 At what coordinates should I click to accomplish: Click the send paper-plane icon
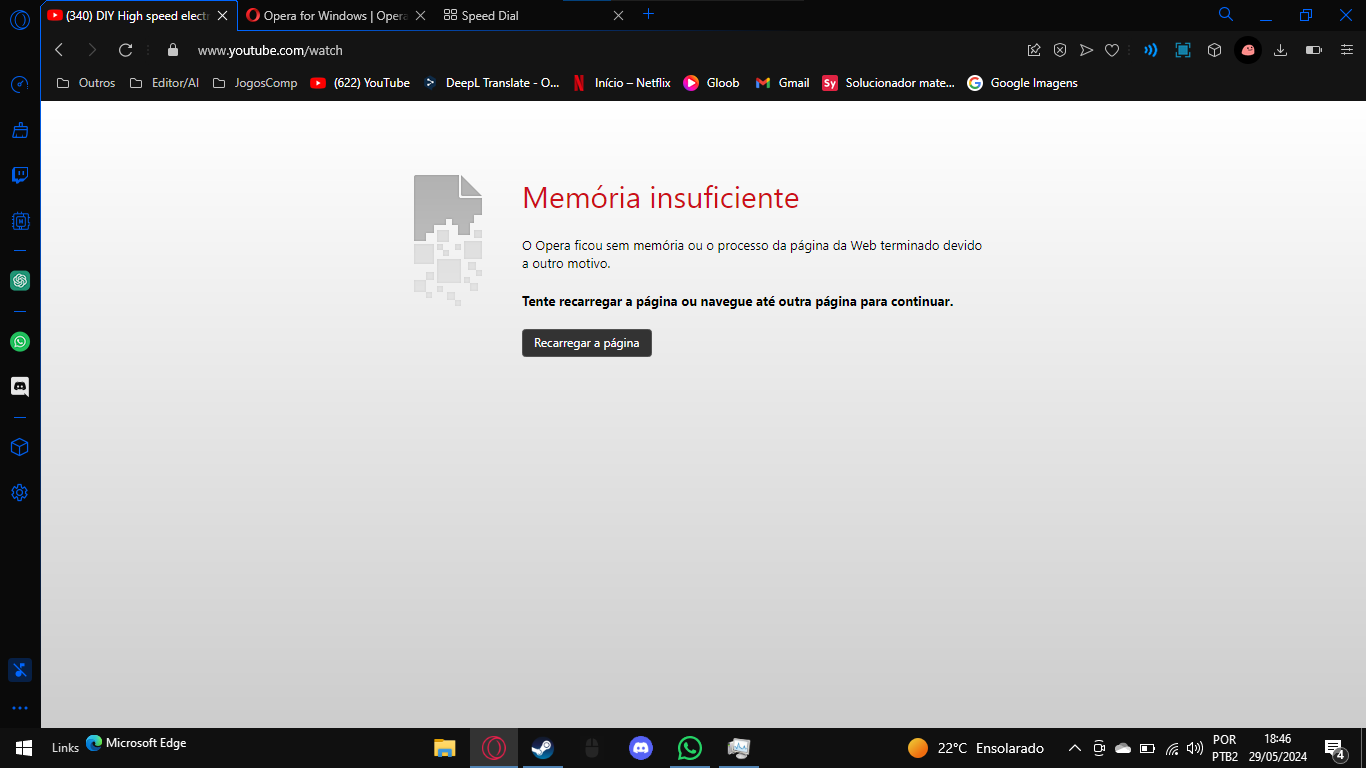(x=1086, y=50)
